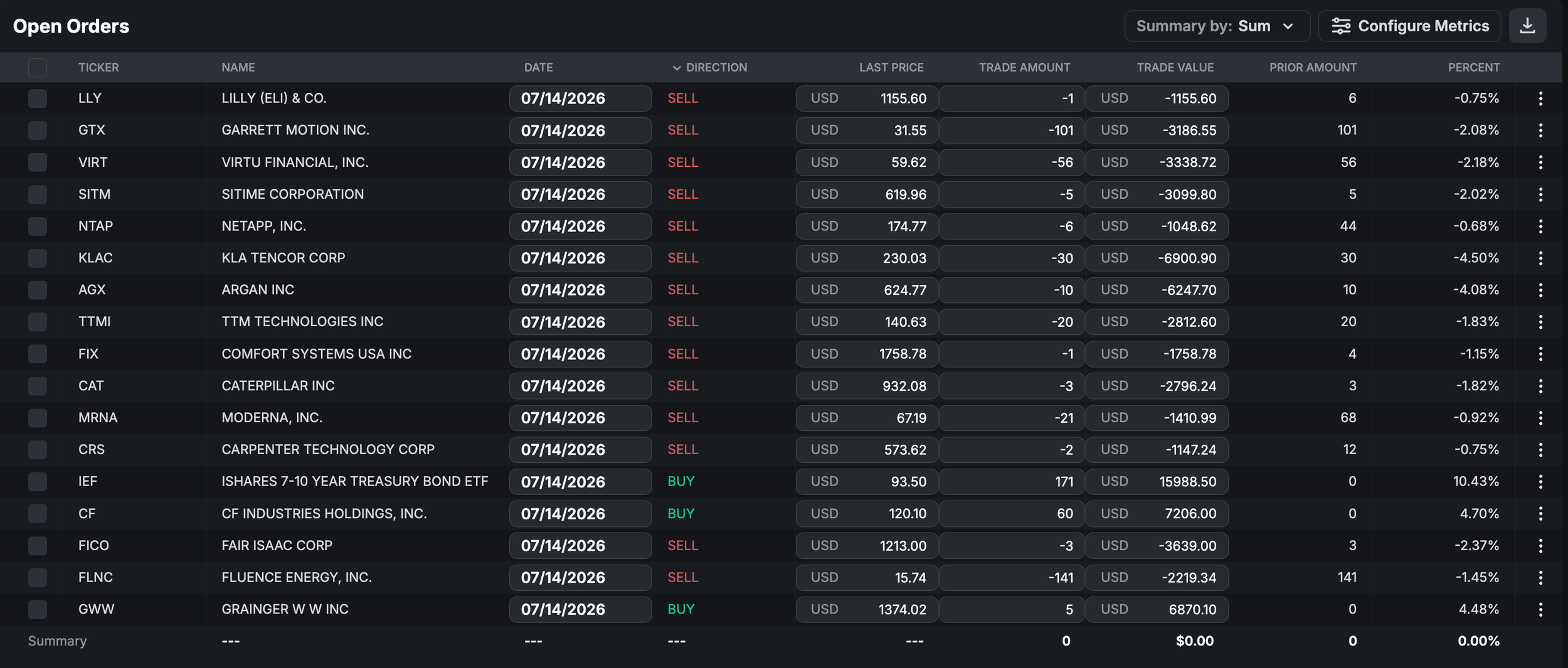This screenshot has width=1568, height=668.
Task: Select the TTMI ticker cell
Action: 94,322
